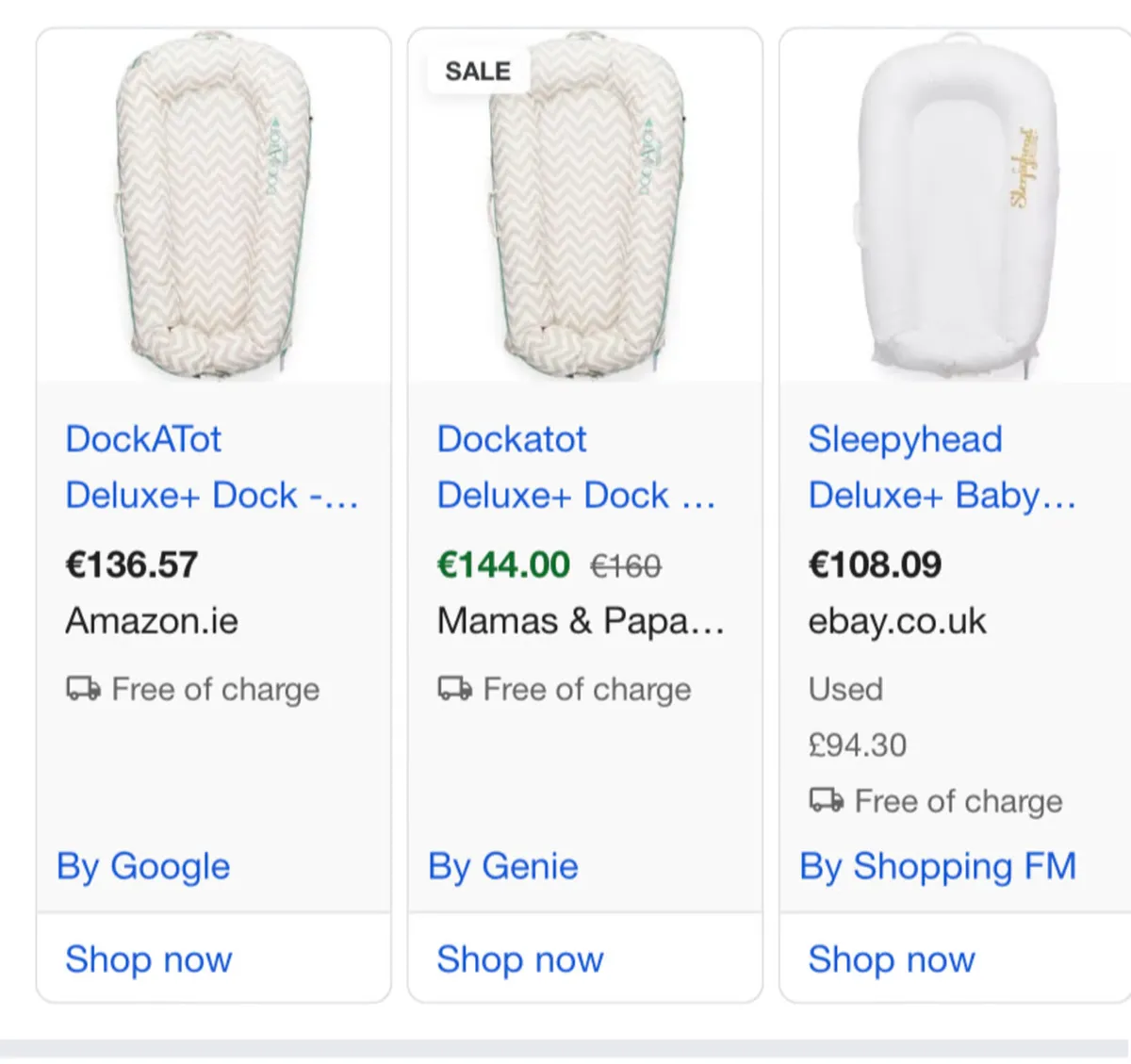The width and height of the screenshot is (1131, 1064).
Task: Click the By Google link
Action: 143,866
